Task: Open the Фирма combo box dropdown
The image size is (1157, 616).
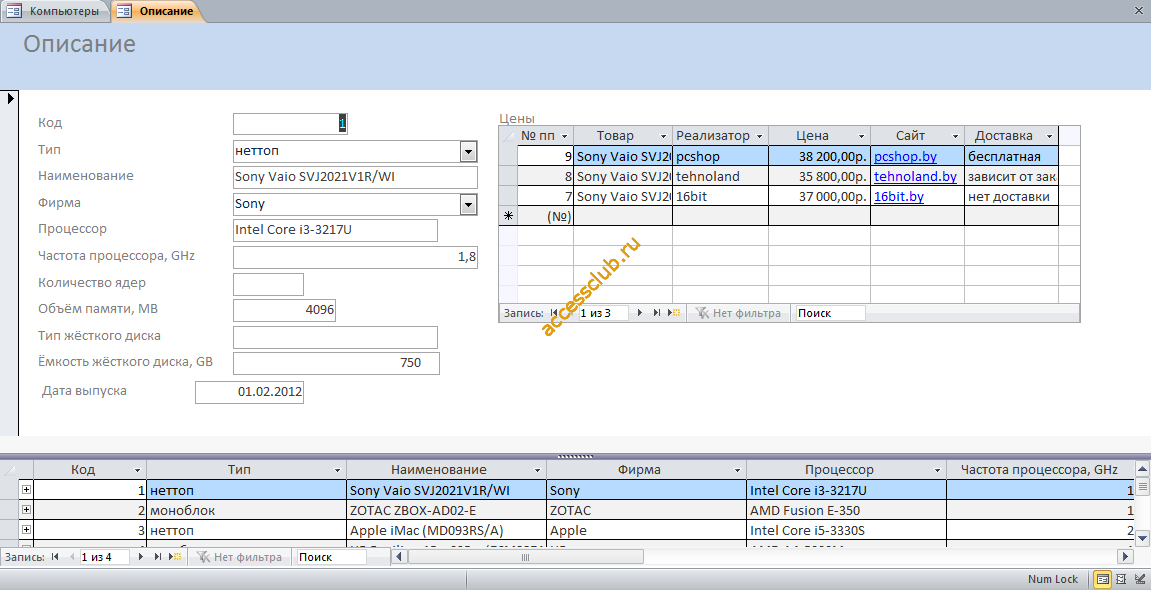Action: (469, 204)
